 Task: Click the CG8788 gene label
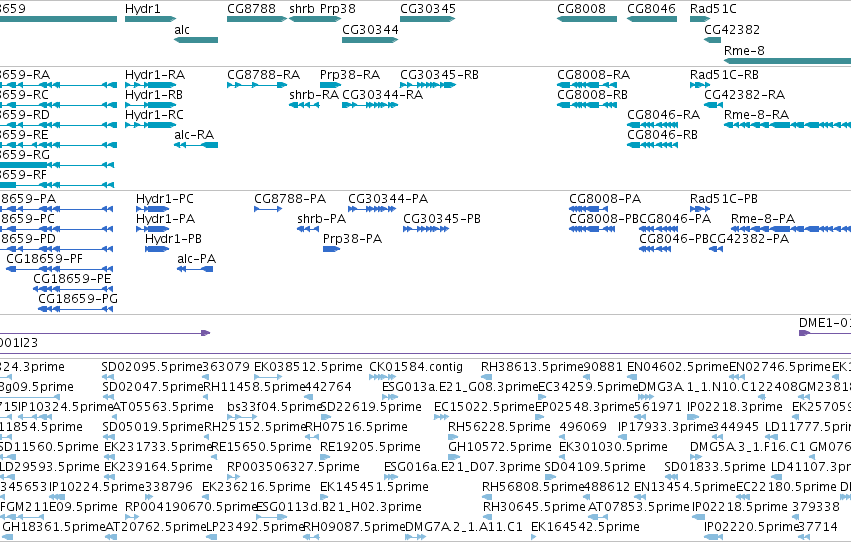pyautogui.click(x=251, y=9)
